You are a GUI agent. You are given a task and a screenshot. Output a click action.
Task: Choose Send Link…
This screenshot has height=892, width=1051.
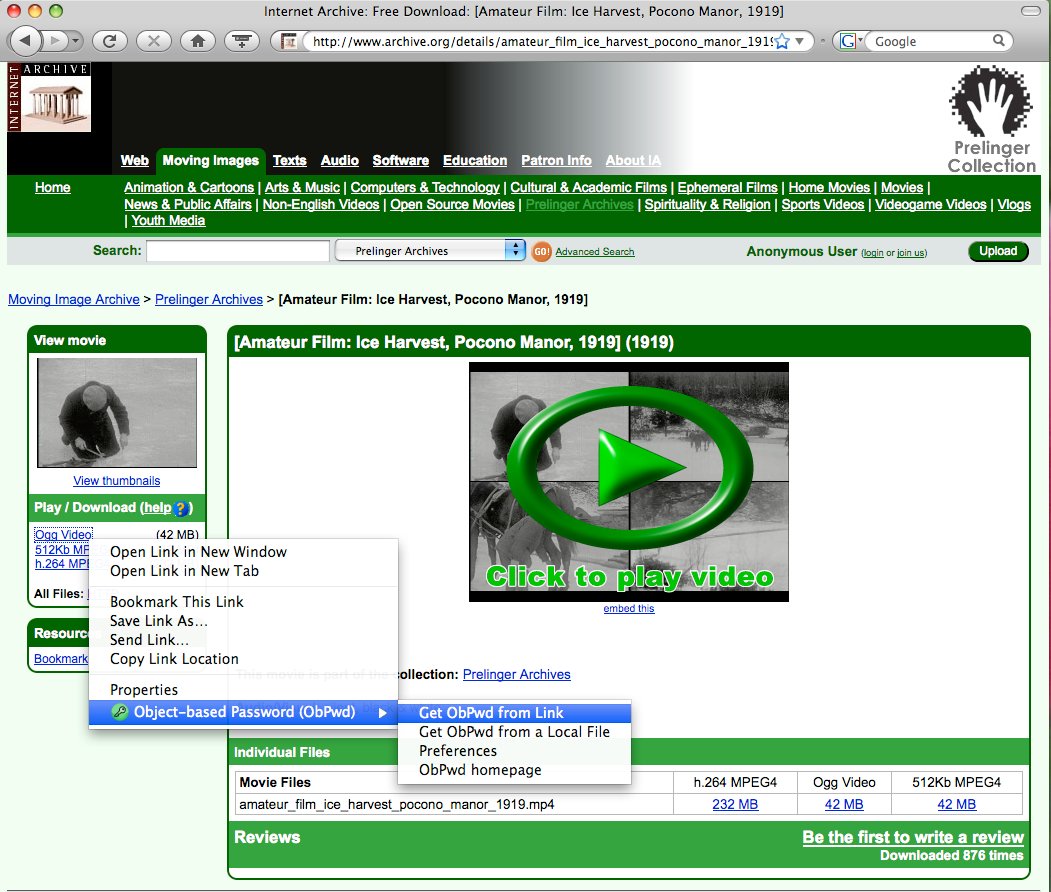243,640
